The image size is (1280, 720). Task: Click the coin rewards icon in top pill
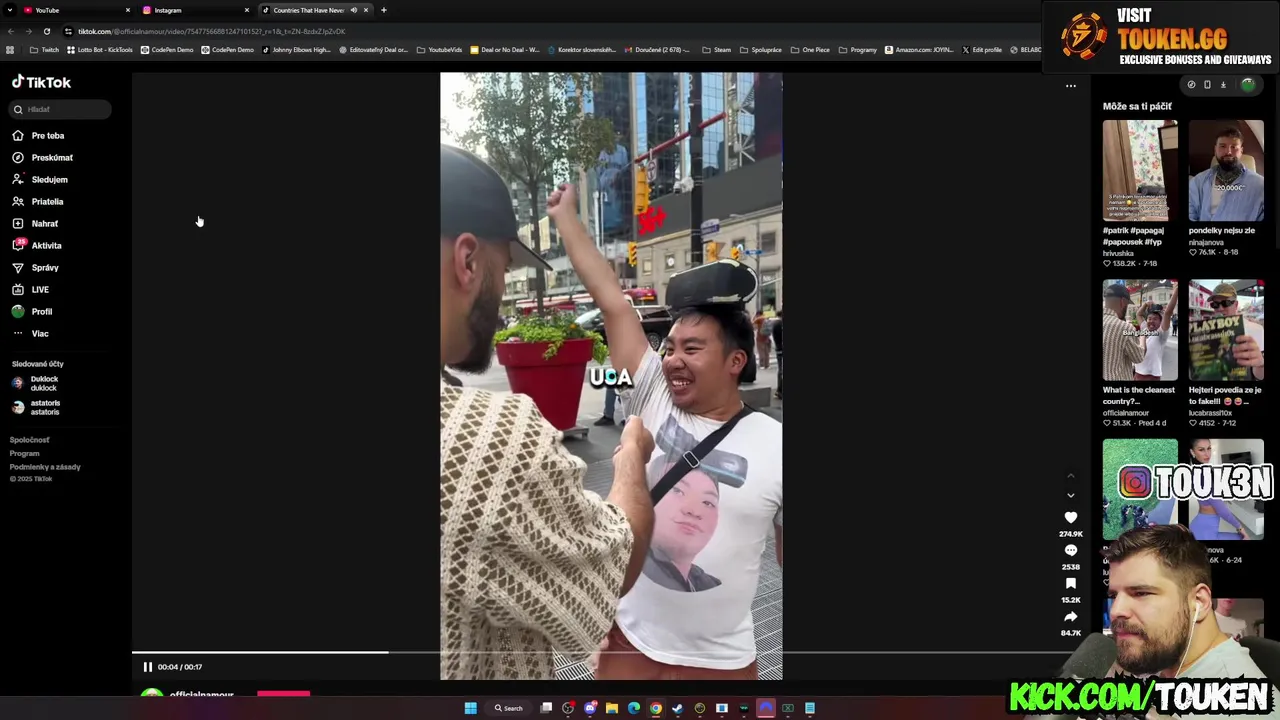coord(1191,85)
